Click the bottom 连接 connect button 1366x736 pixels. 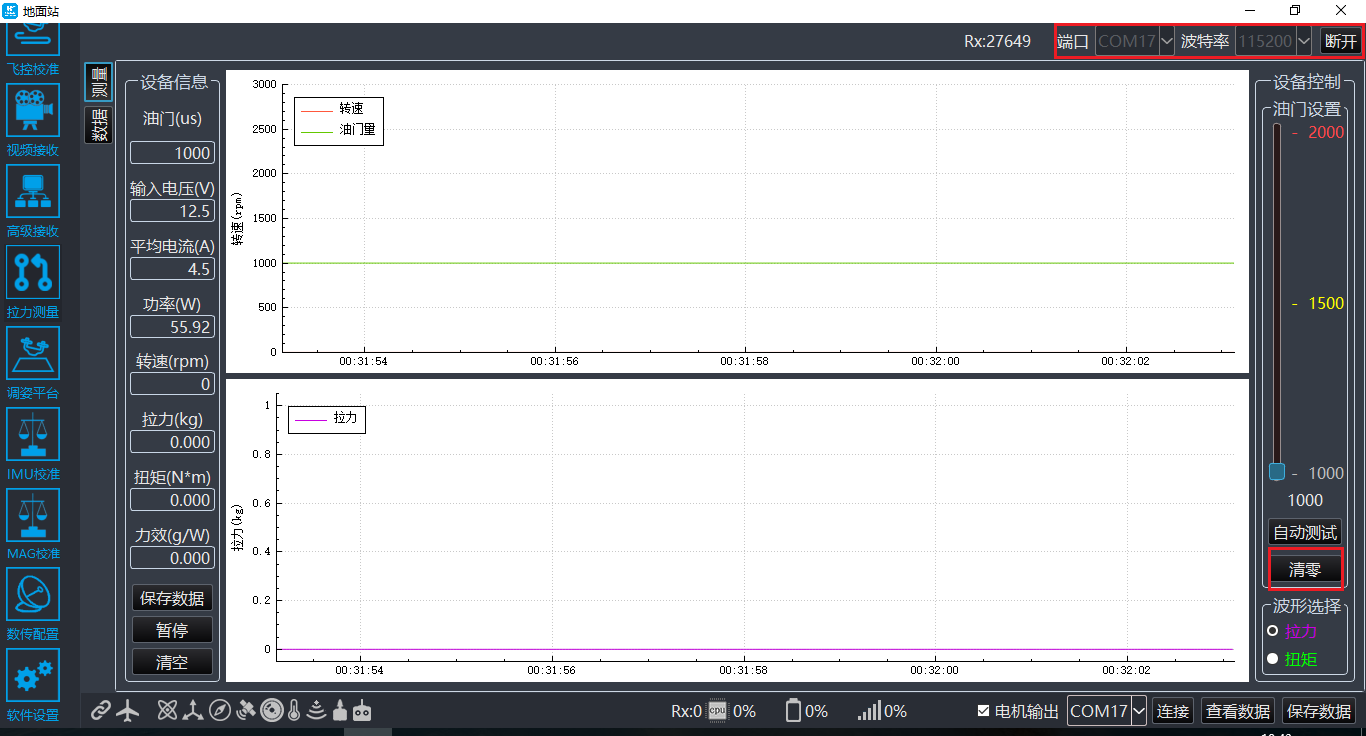(x=1173, y=711)
